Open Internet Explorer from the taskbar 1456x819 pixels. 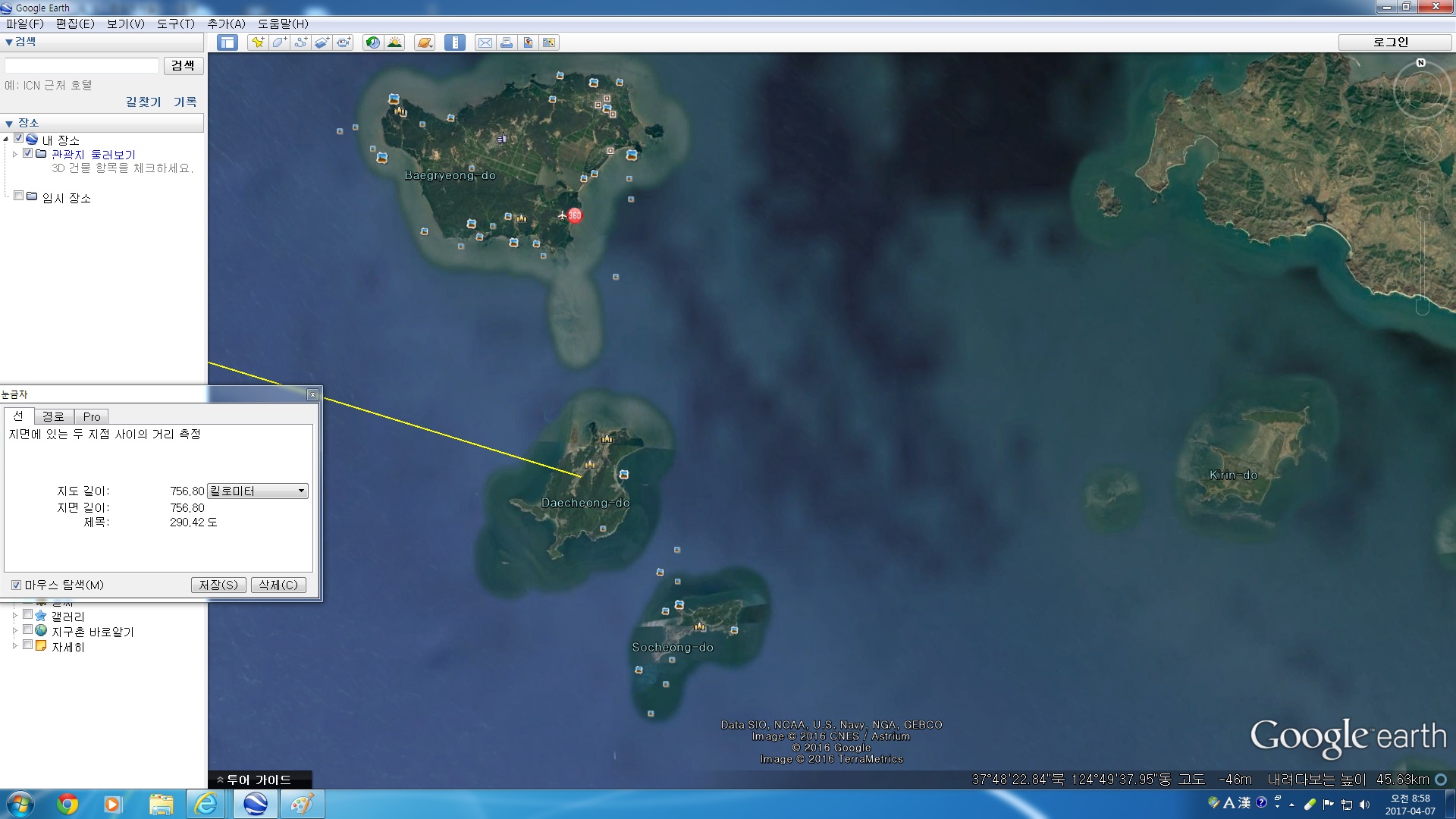click(x=206, y=804)
